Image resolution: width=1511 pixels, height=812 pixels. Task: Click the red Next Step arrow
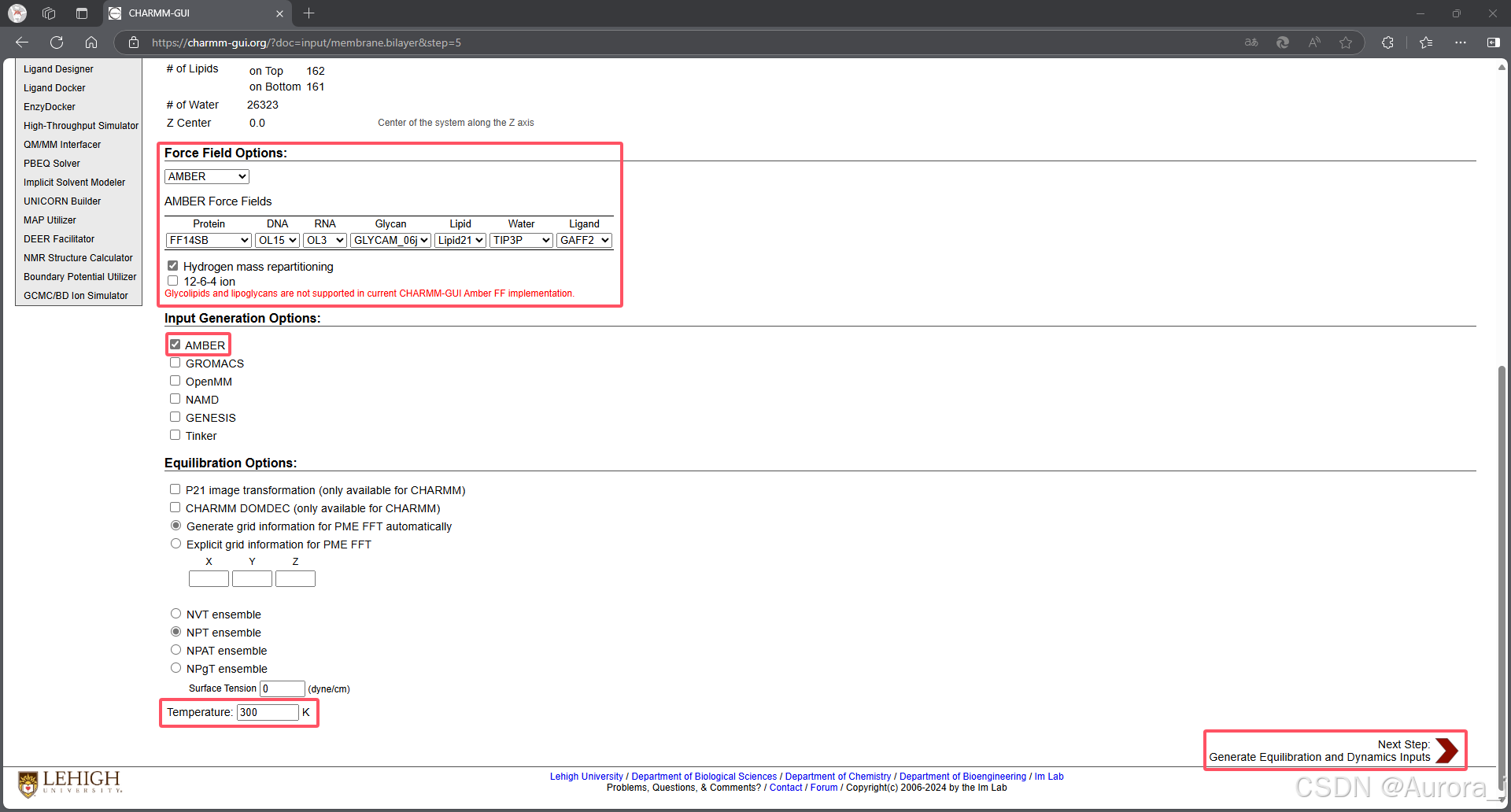point(1446,751)
